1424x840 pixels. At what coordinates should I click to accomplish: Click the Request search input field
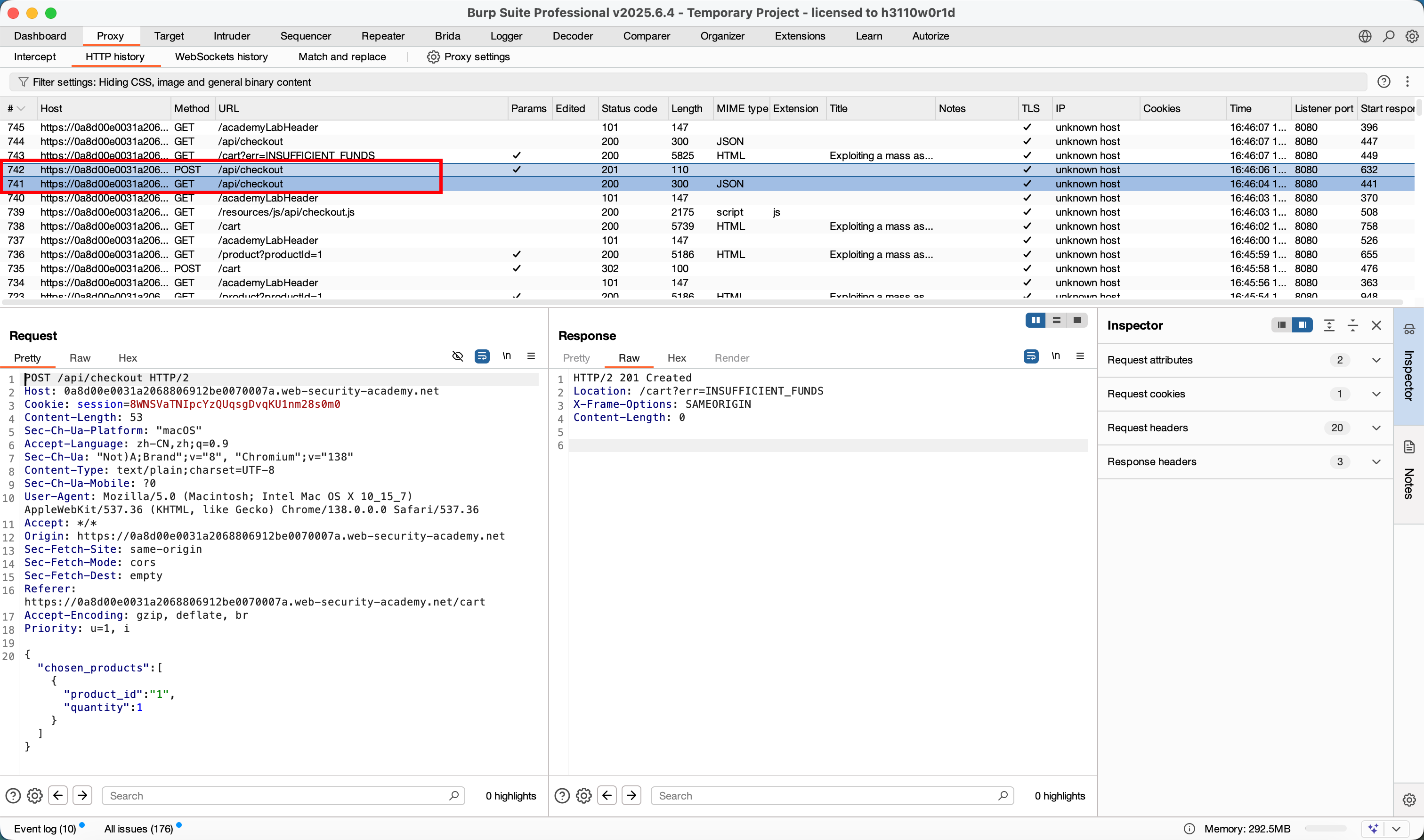pyautogui.click(x=277, y=795)
